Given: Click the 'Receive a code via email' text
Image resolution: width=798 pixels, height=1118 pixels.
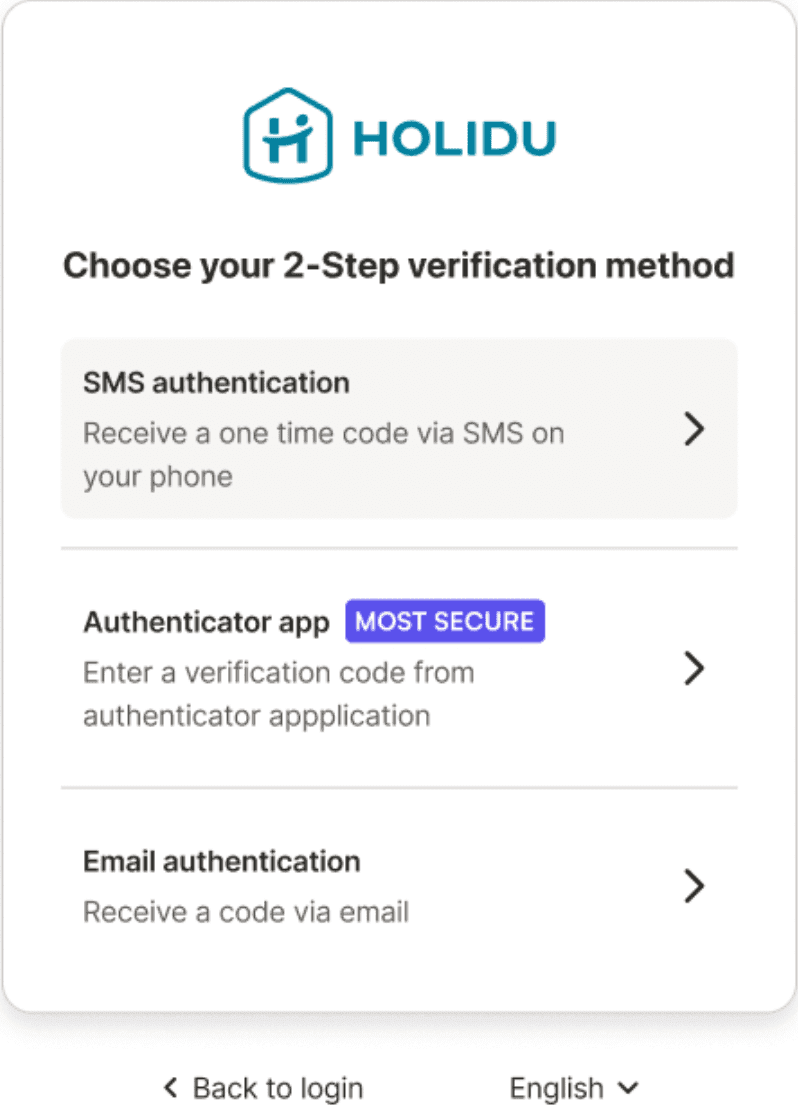Looking at the screenshot, I should (x=246, y=912).
